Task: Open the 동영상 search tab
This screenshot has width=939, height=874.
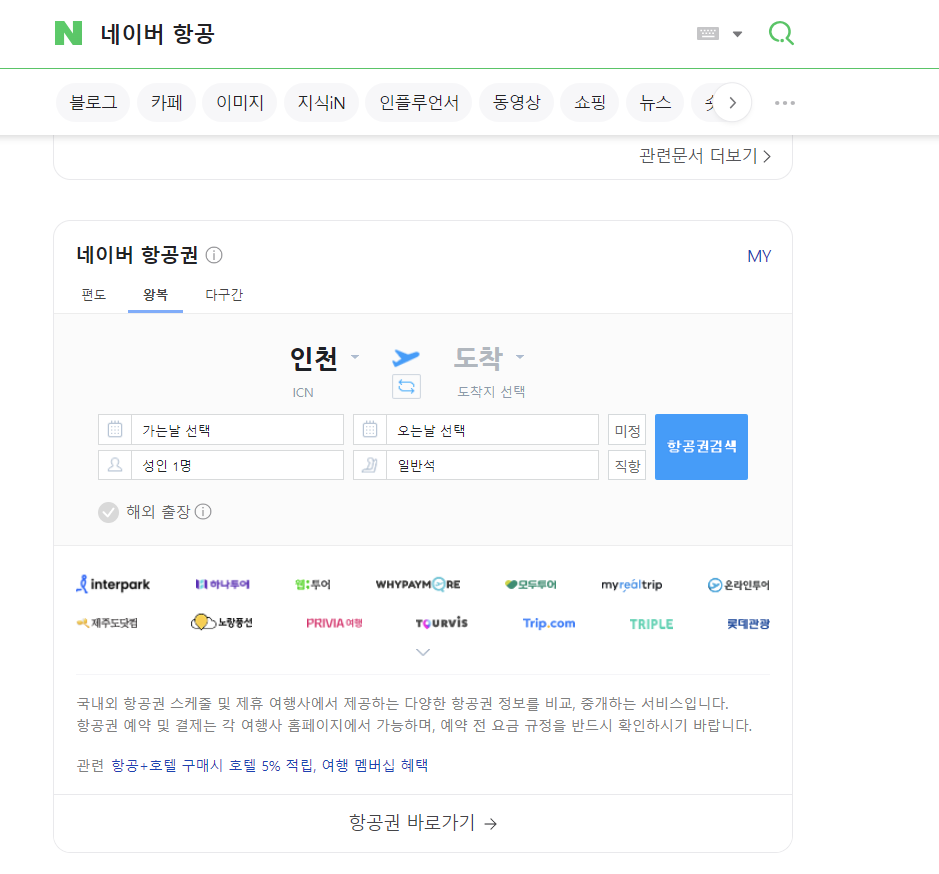Action: pyautogui.click(x=516, y=103)
